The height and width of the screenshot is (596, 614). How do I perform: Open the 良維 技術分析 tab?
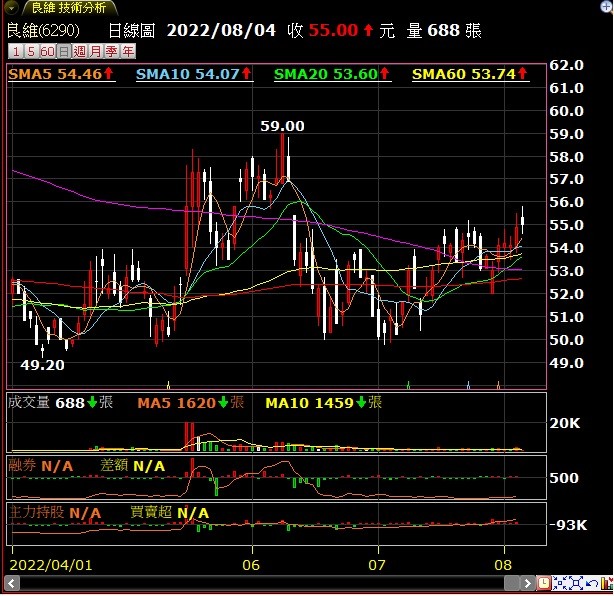(70, 8)
